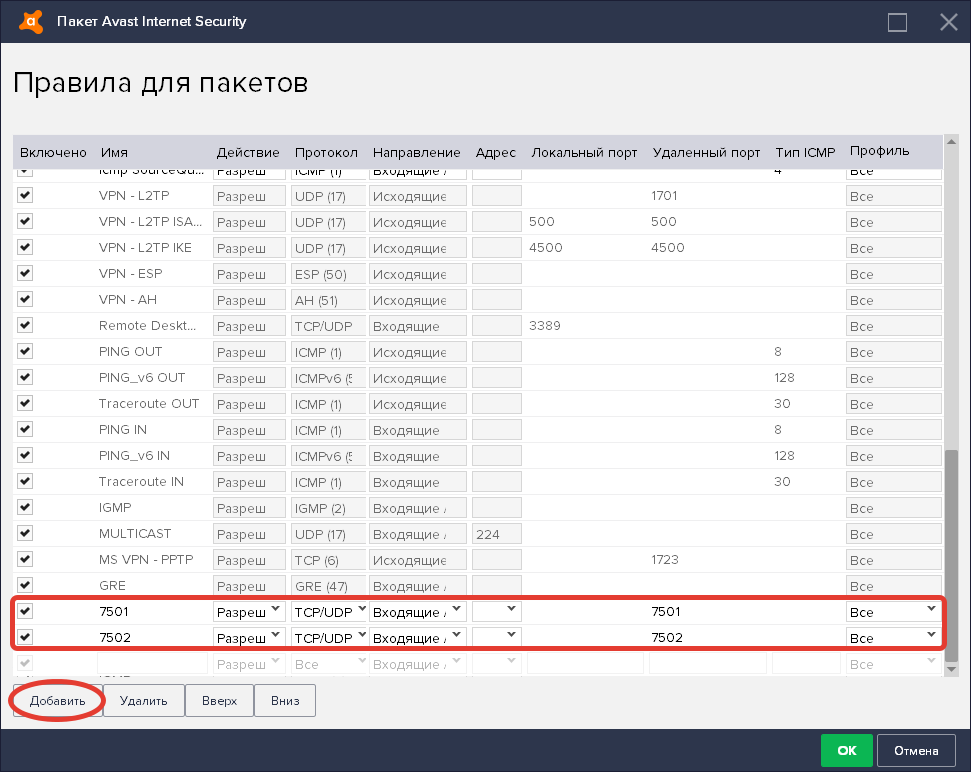Click the Вниз button to move rule down
Screen dimensions: 971x772
285,701
